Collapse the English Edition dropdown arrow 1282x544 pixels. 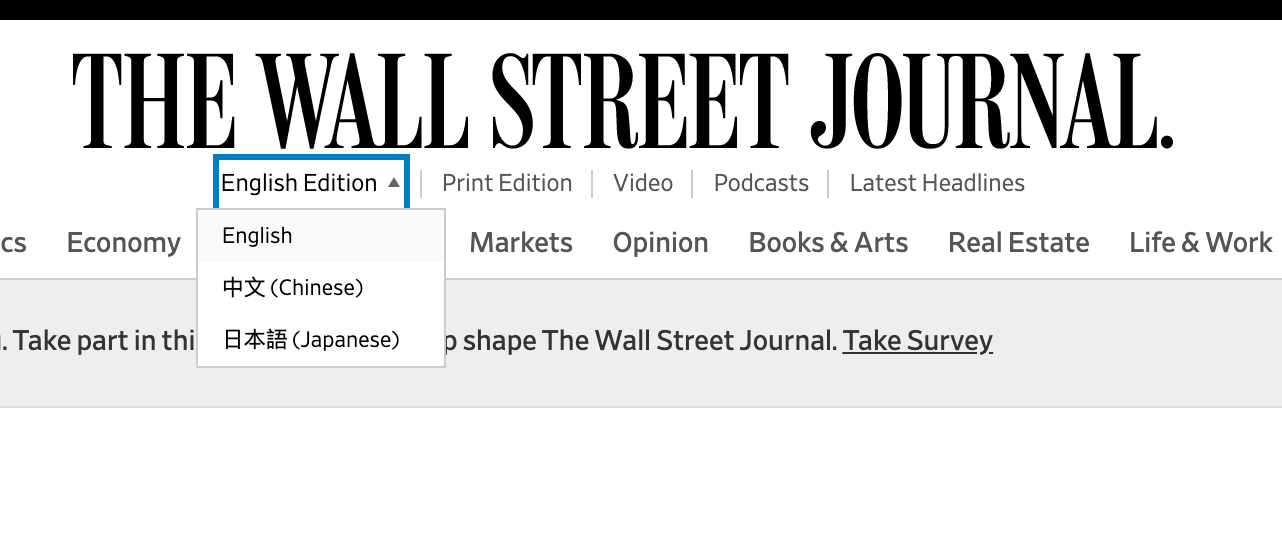[394, 183]
